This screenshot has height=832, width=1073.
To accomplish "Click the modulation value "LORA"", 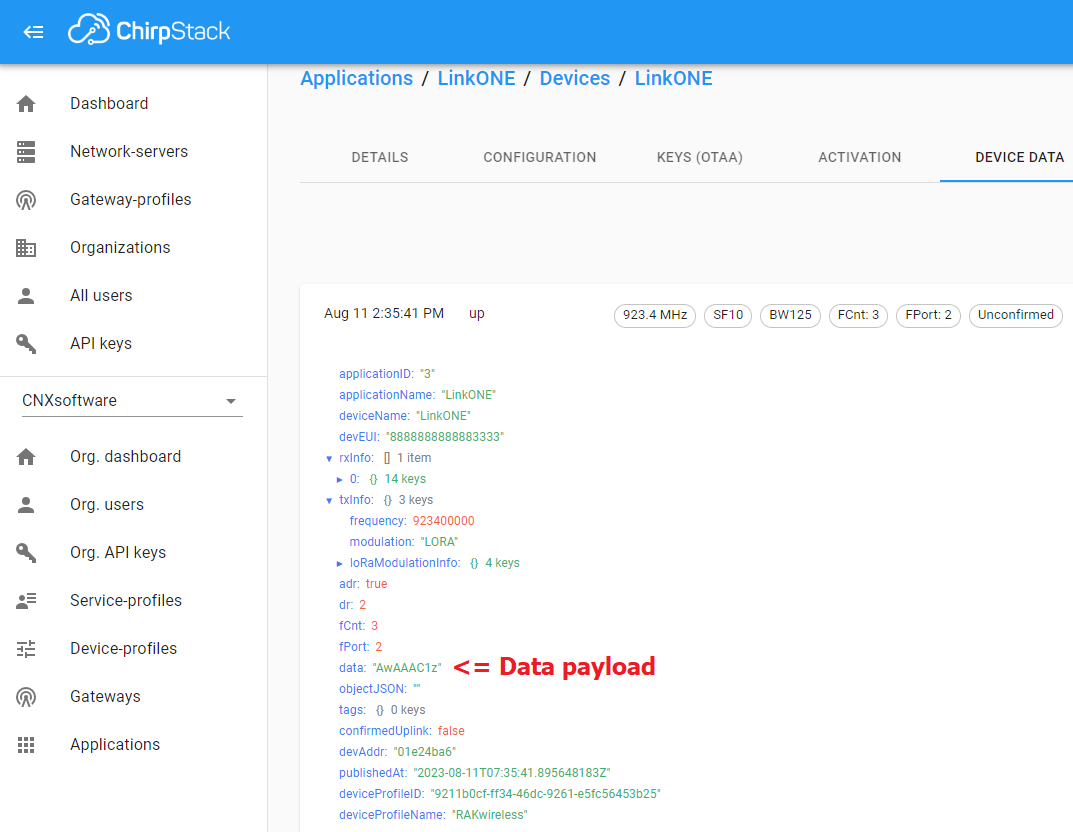I will pyautogui.click(x=439, y=542).
